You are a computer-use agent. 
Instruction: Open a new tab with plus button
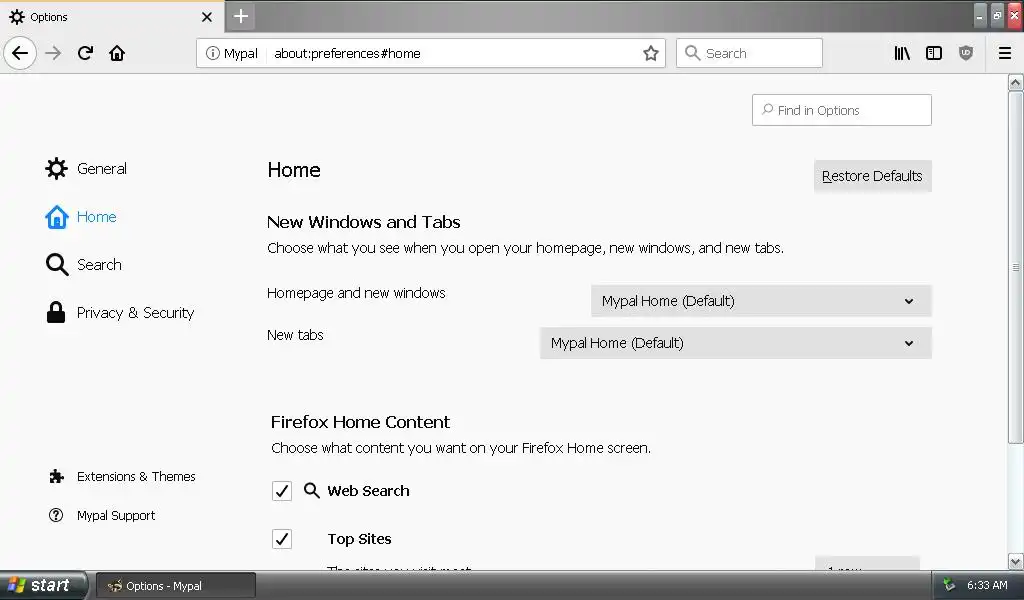point(240,16)
